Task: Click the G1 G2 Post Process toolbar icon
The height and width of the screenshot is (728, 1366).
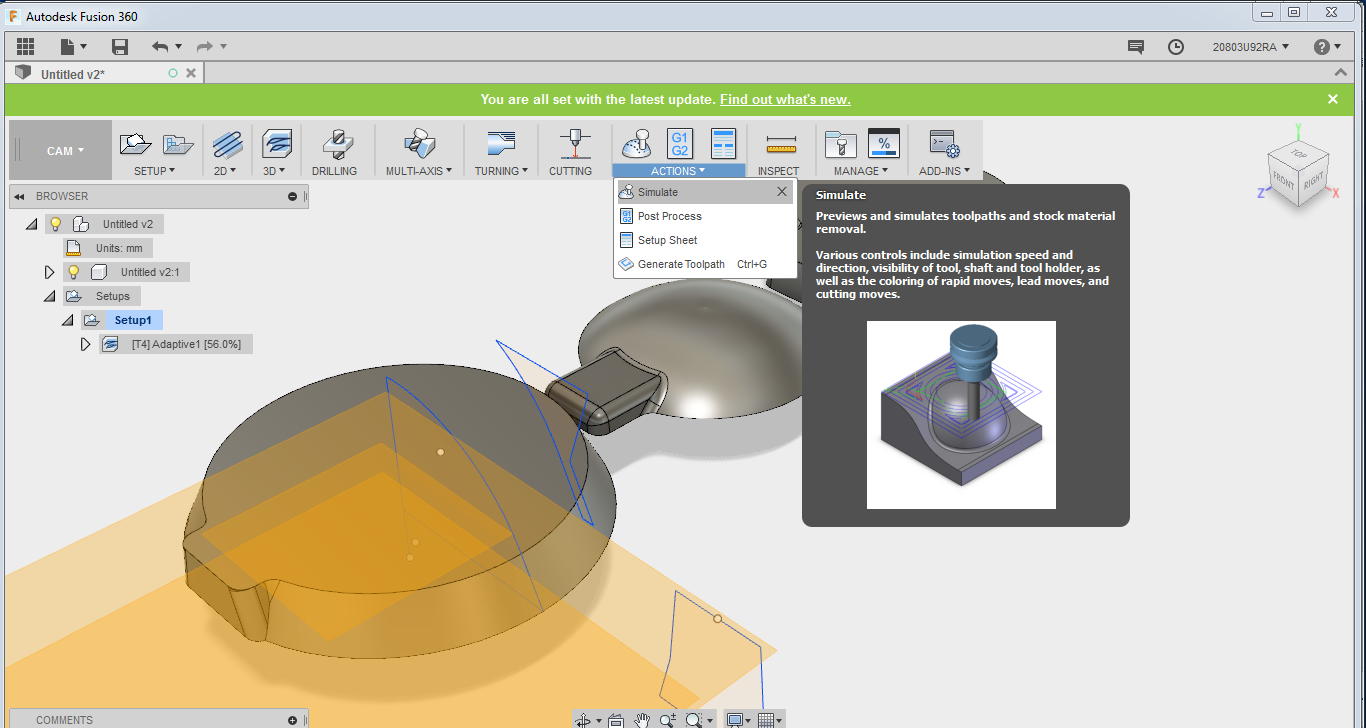Action: point(680,144)
